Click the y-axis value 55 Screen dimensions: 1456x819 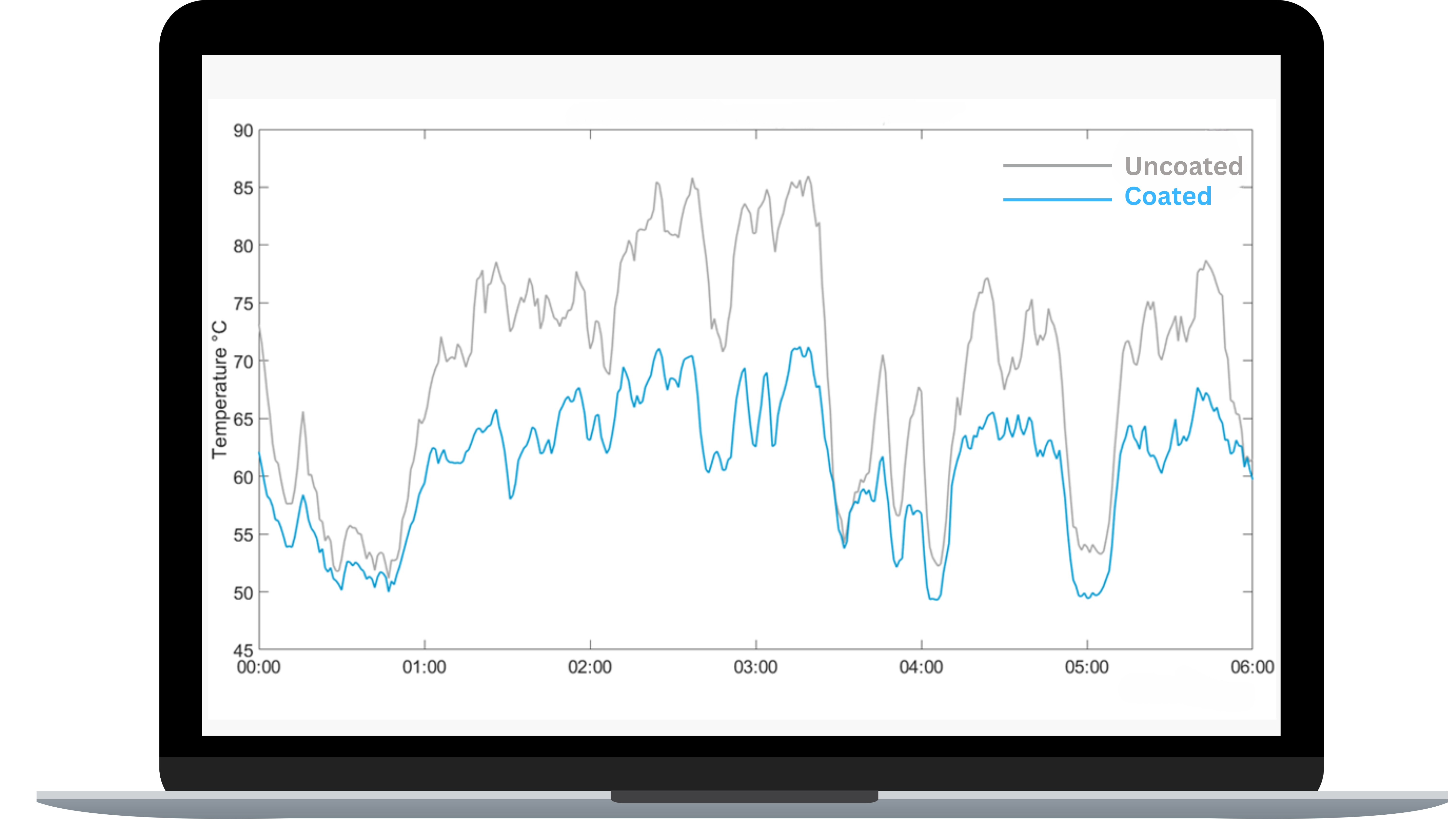point(243,535)
